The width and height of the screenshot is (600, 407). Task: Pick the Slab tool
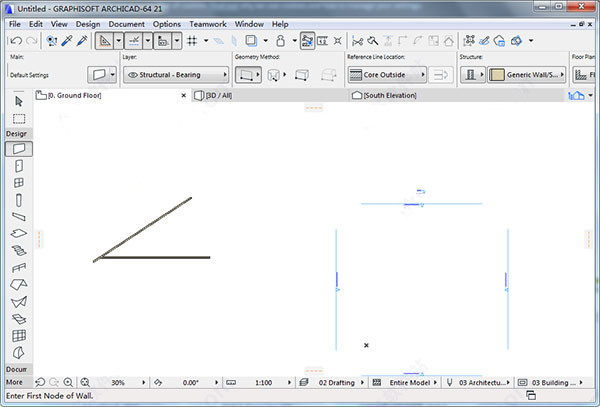click(19, 233)
